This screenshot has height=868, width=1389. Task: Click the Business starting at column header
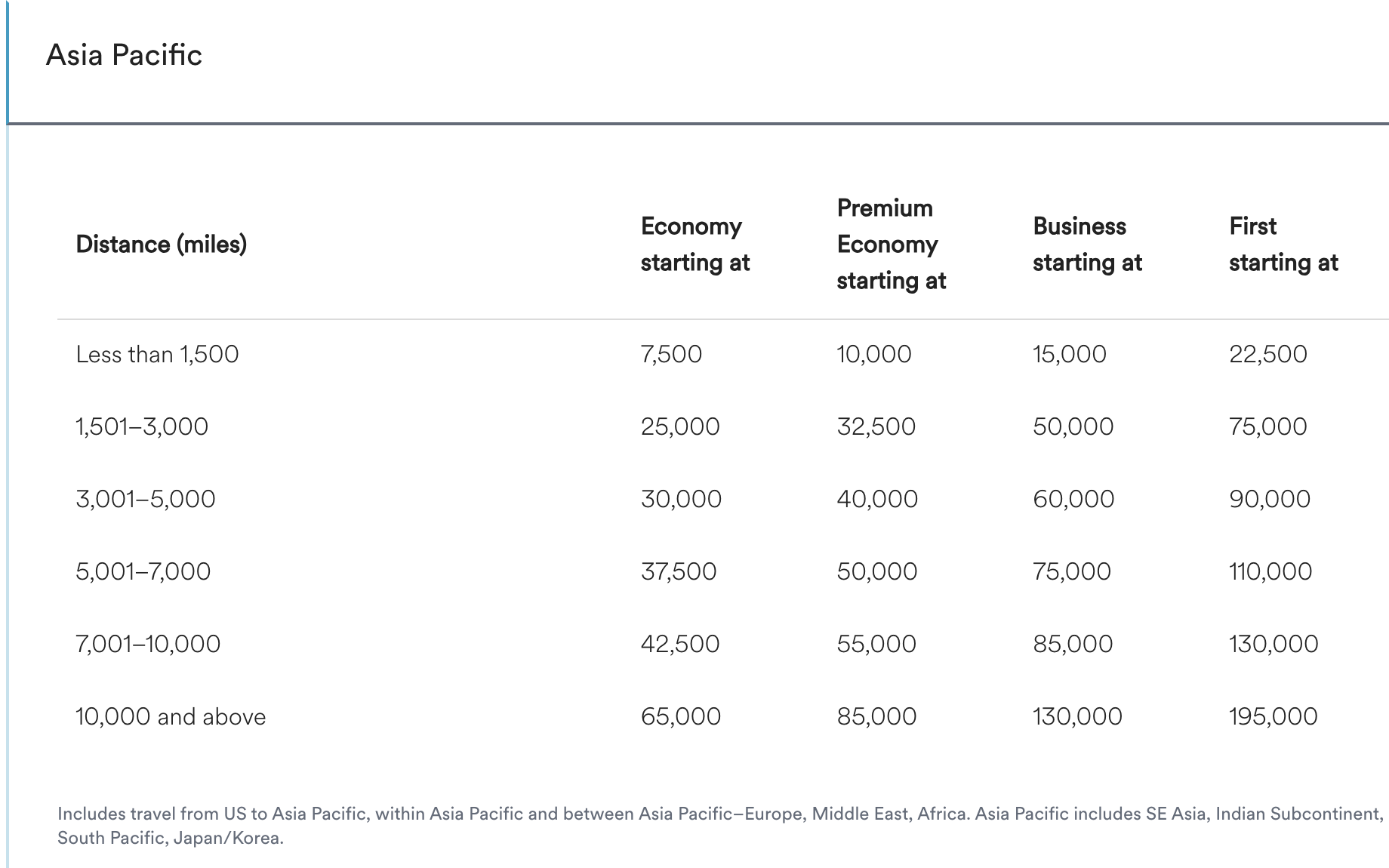coord(1087,245)
